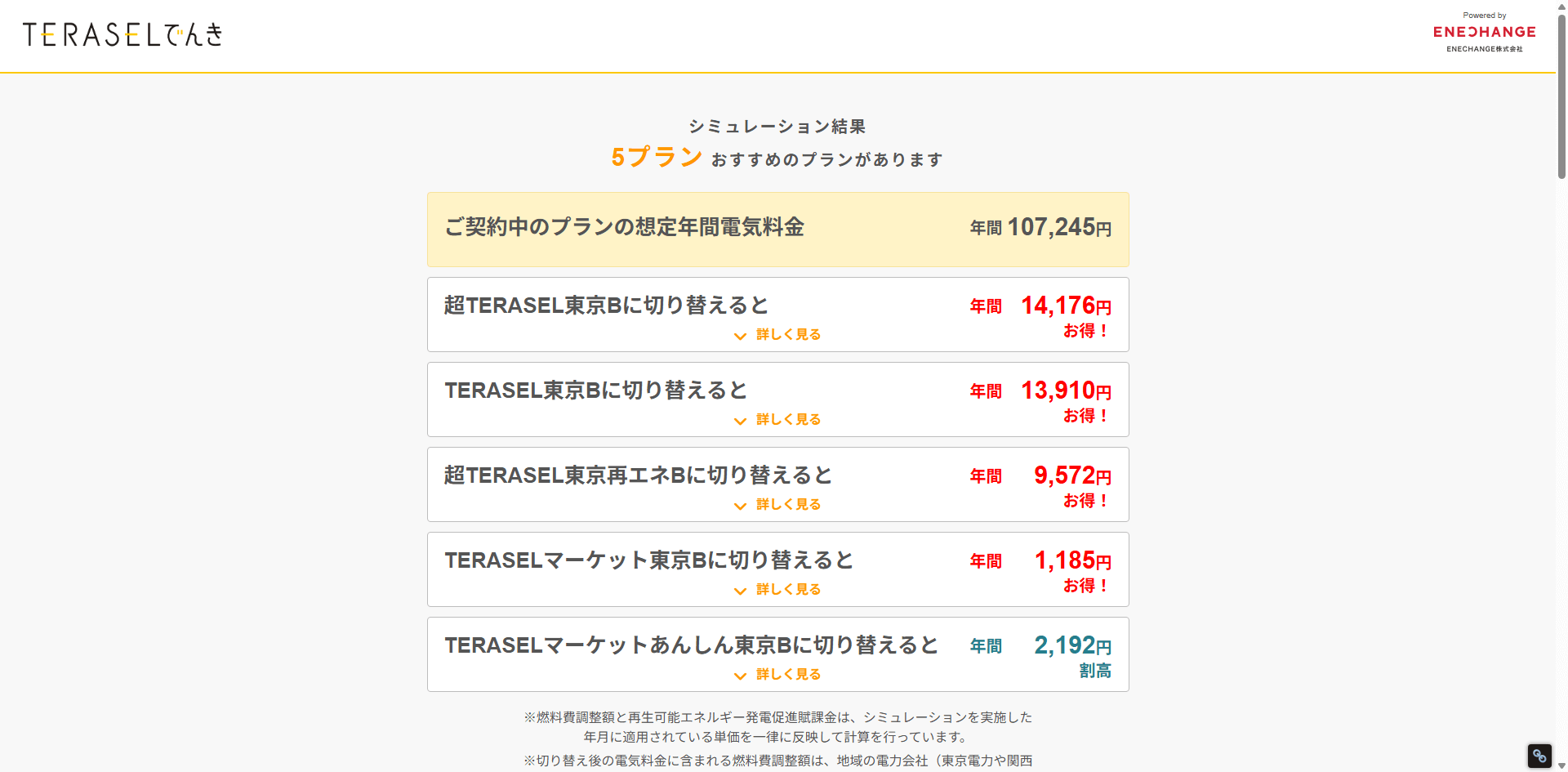Expand details for 超TERASEL東京B plan
The image size is (1568, 772).
coord(786,334)
